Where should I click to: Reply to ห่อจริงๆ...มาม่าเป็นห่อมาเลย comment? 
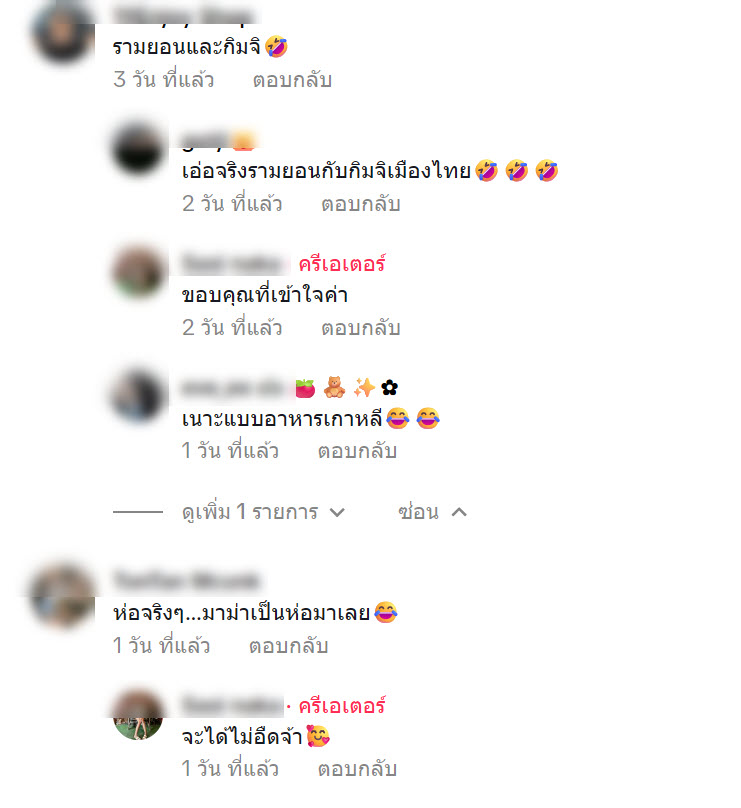(289, 646)
